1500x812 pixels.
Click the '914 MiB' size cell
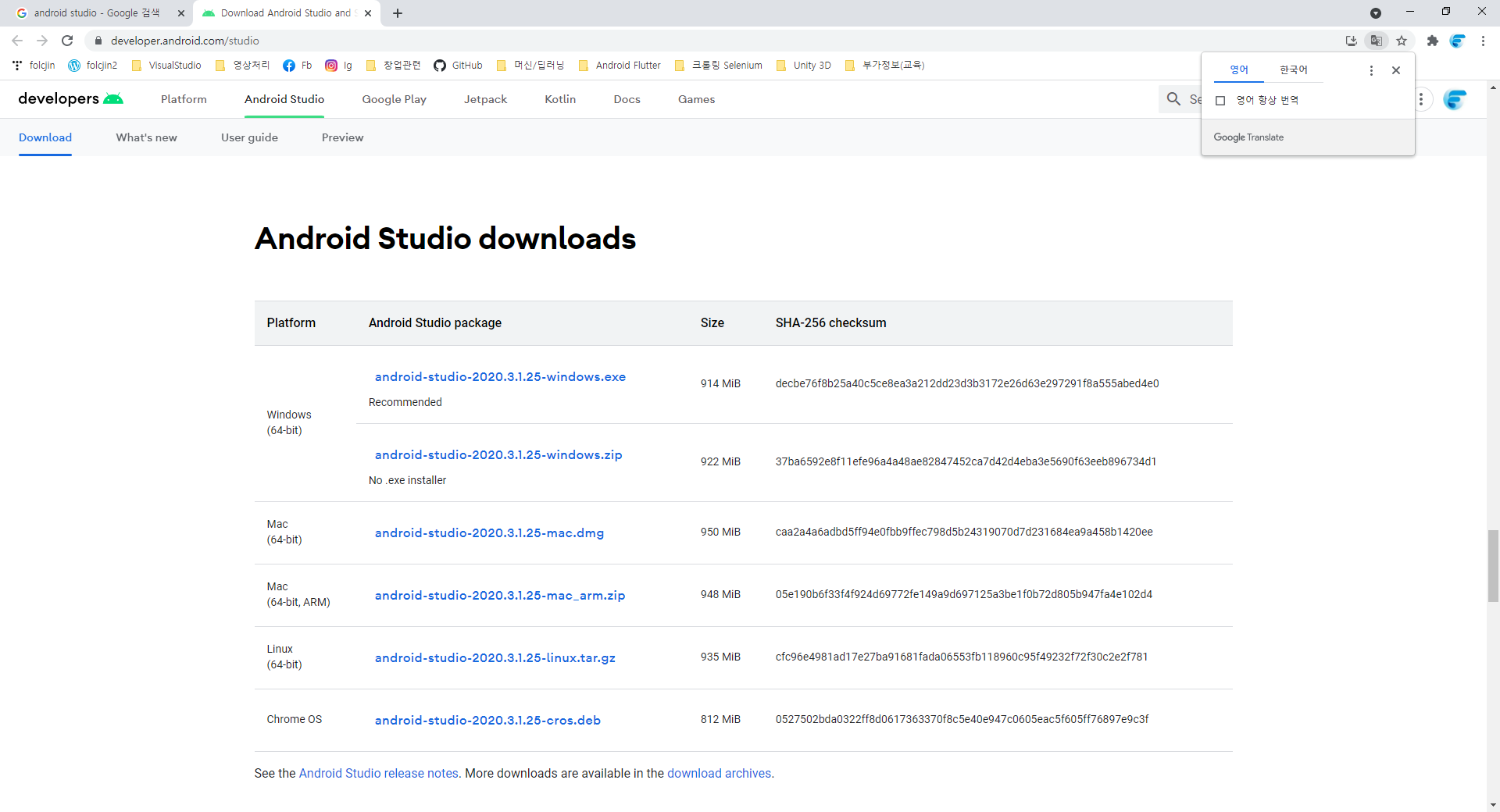click(720, 383)
